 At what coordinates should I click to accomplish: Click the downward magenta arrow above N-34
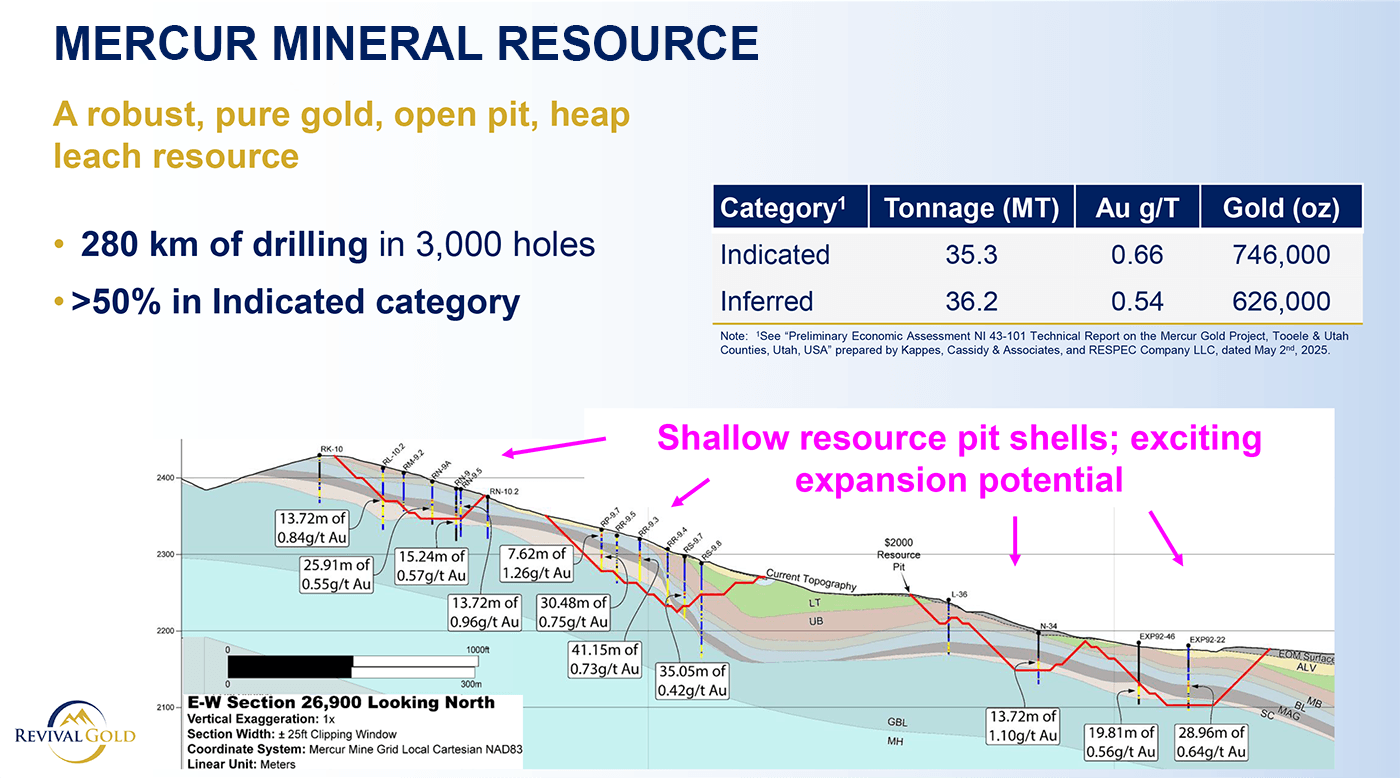tap(1016, 539)
